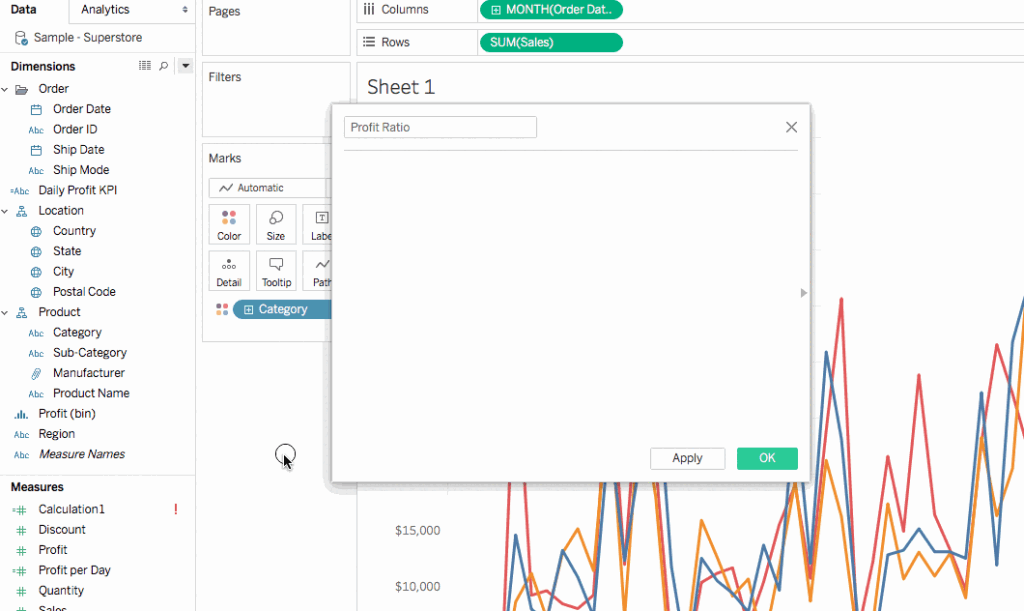Screen dimensions: 1024x611
Task: Select the Sub-Category dimension
Action: pos(89,353)
